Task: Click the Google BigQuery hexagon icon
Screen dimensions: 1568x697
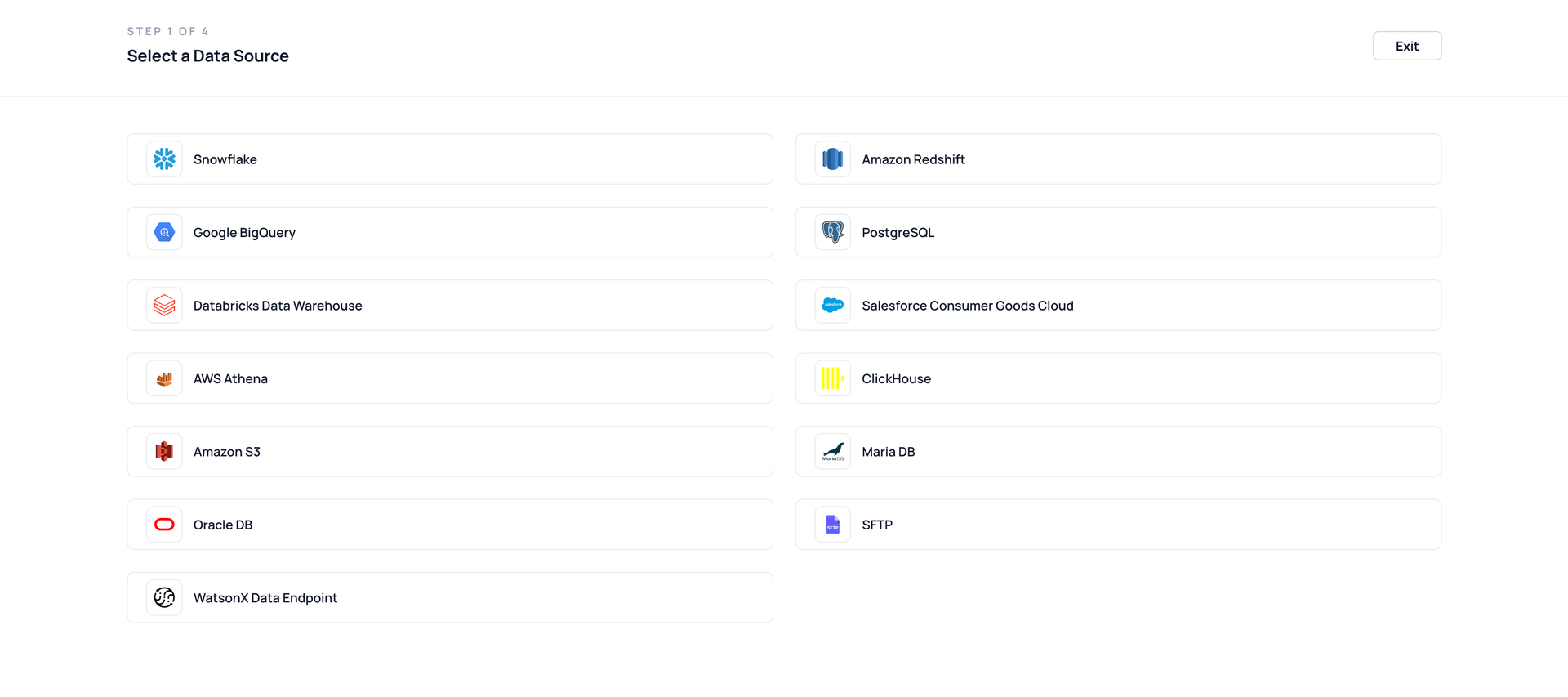Action: pyautogui.click(x=164, y=232)
